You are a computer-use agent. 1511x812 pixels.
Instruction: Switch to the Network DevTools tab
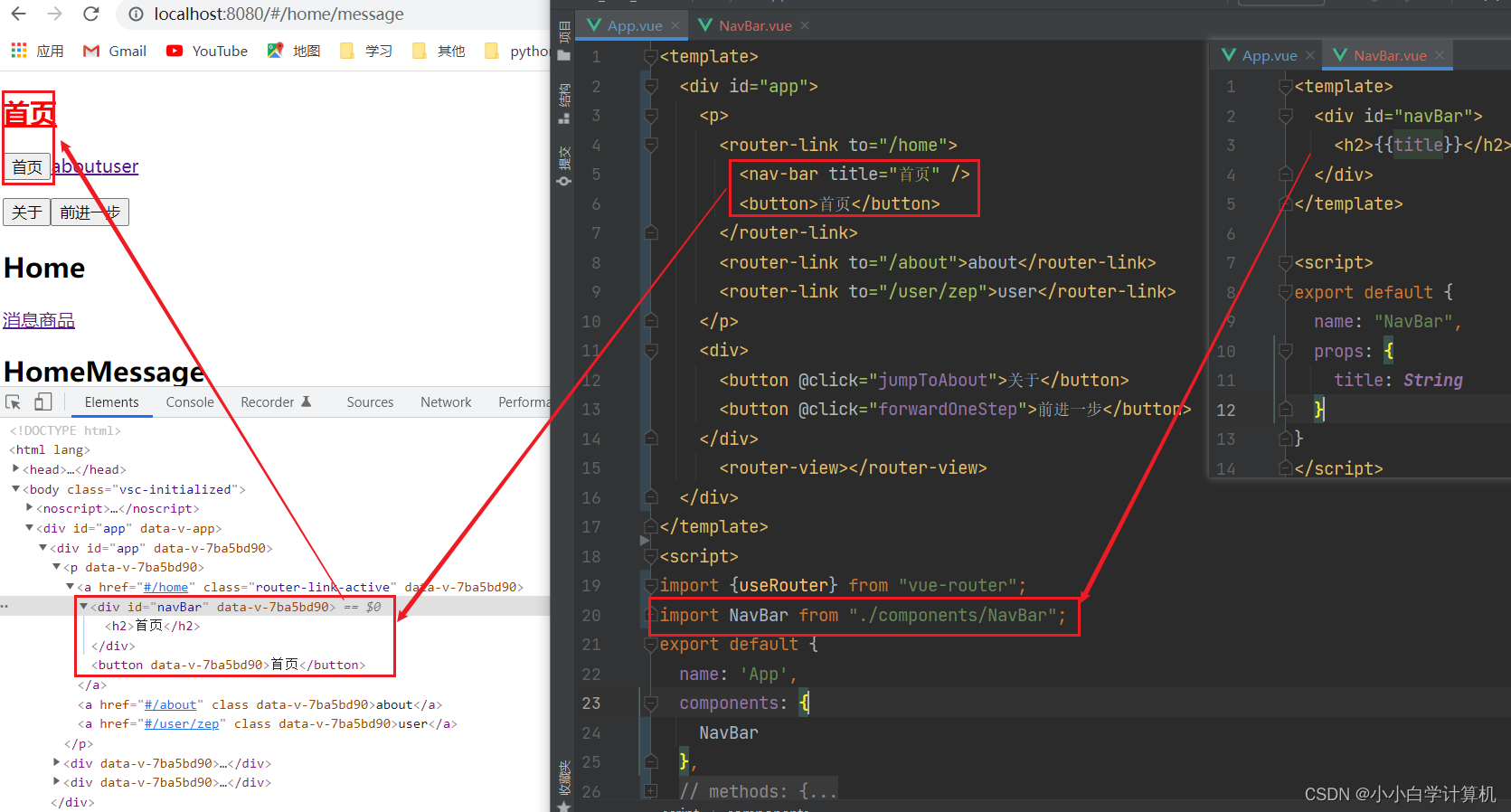click(446, 402)
